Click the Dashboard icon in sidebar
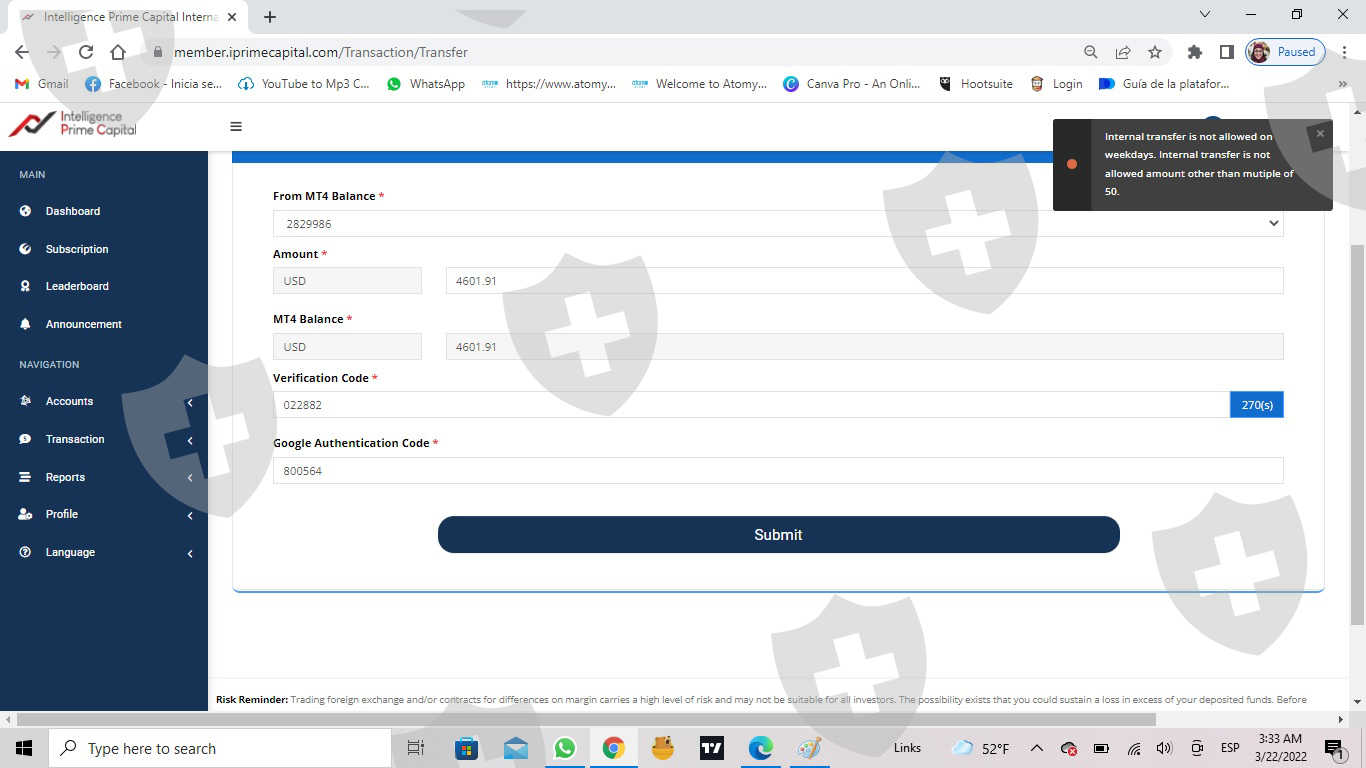This screenshot has height=768, width=1366. [x=25, y=211]
